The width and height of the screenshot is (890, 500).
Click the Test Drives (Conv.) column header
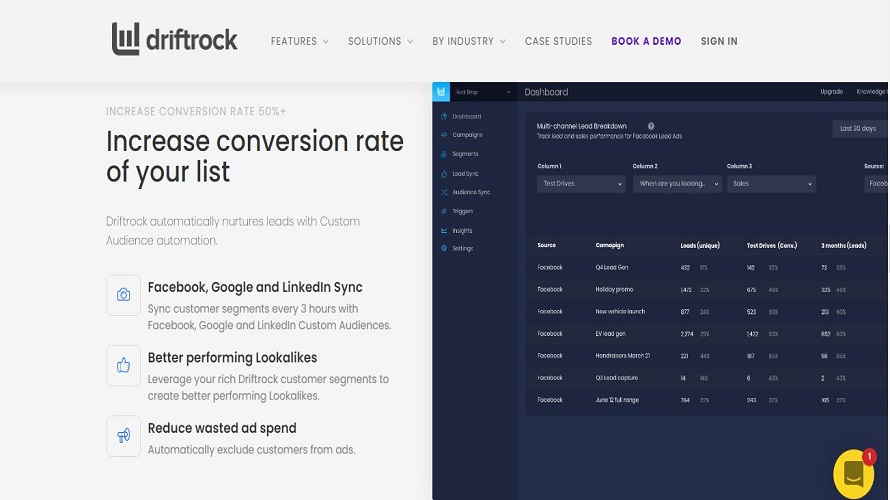[x=772, y=245]
